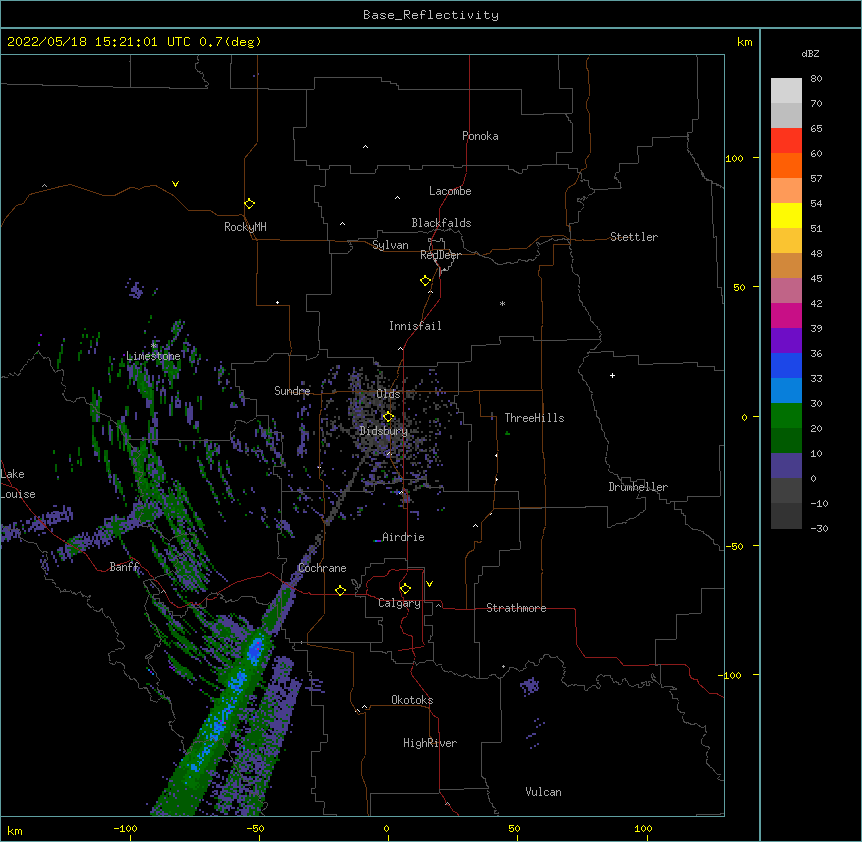Click the Airdrie city label
862x842 pixels.
pos(403,537)
